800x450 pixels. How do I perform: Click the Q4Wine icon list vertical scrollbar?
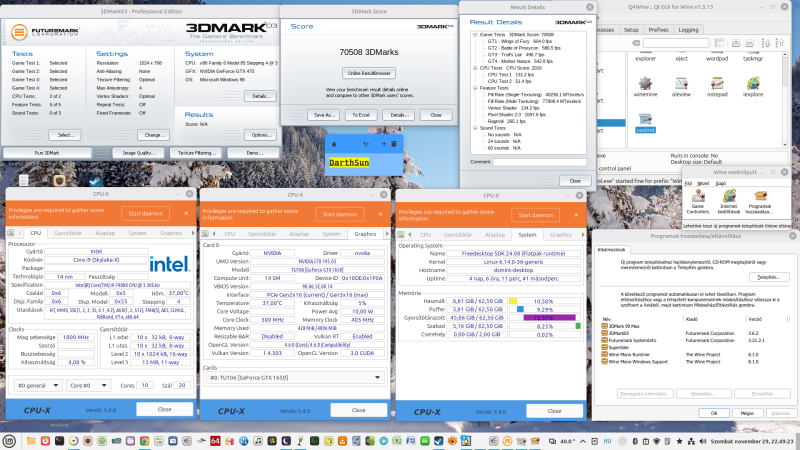click(x=785, y=99)
